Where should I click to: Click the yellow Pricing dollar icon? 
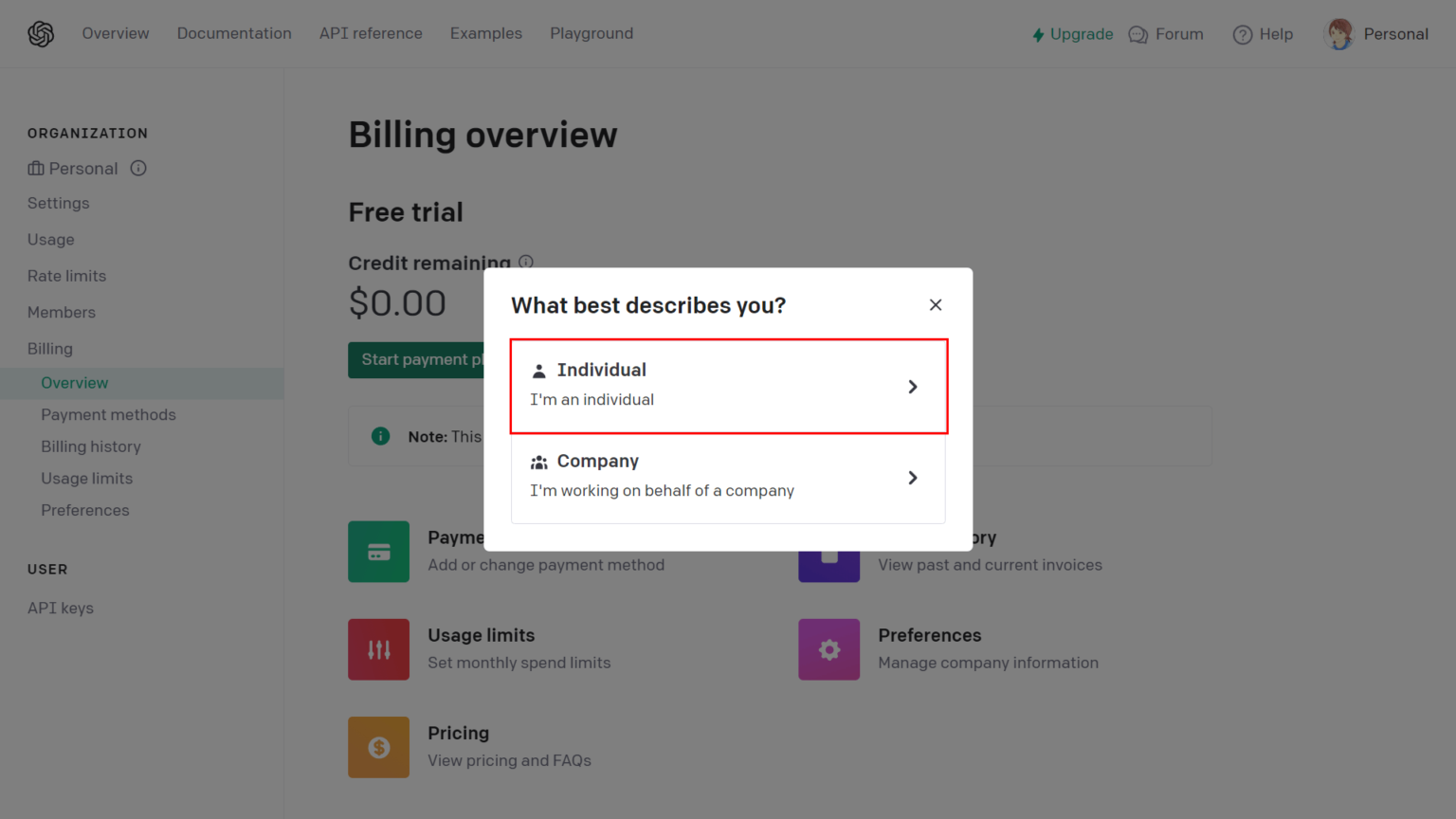click(x=378, y=747)
